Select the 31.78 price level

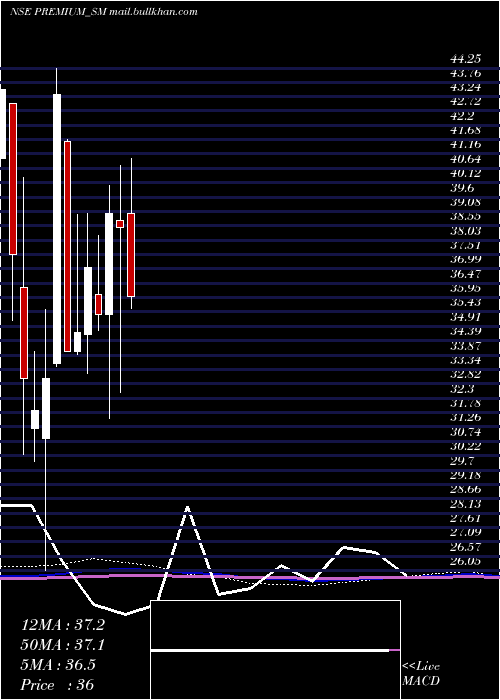(x=465, y=403)
